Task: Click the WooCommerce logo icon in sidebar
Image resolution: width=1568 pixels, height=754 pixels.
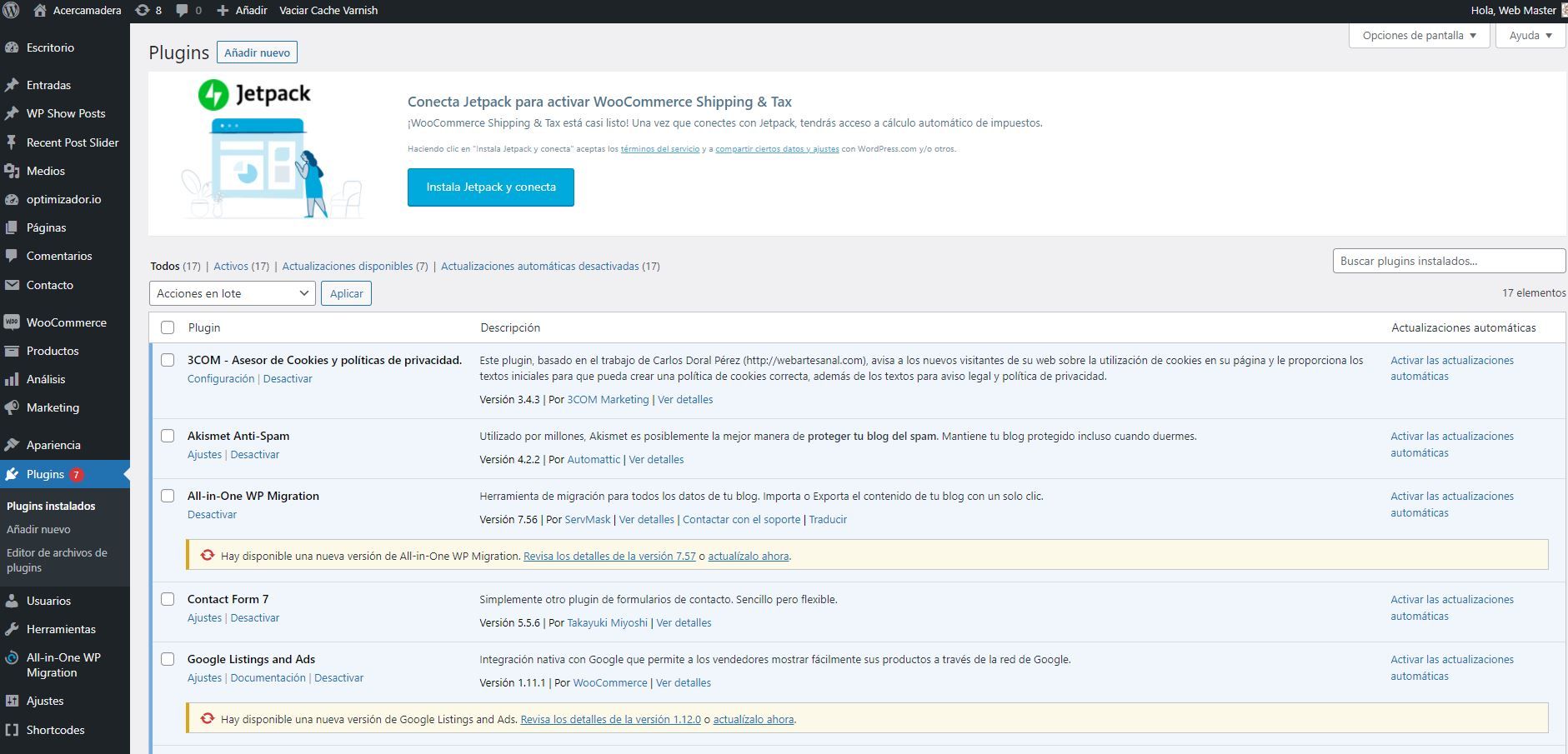Action: (12, 322)
